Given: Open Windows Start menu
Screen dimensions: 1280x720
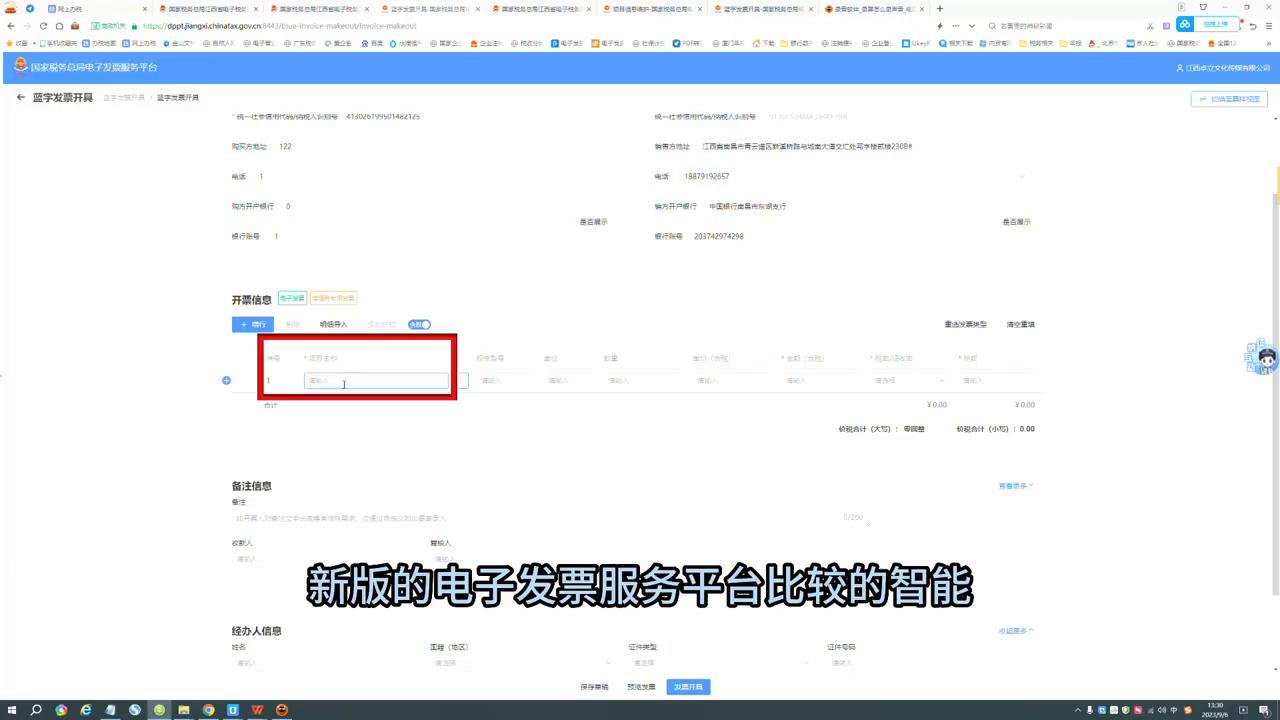Looking at the screenshot, I should click(x=9, y=710).
